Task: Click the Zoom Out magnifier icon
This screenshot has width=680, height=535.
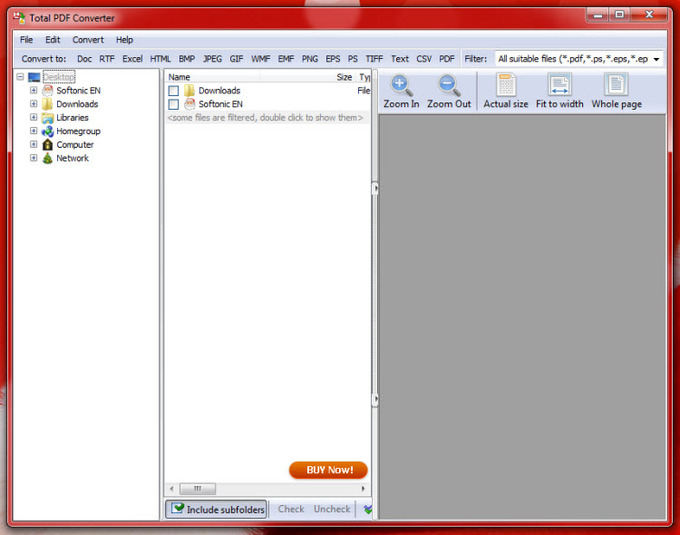Action: click(449, 85)
